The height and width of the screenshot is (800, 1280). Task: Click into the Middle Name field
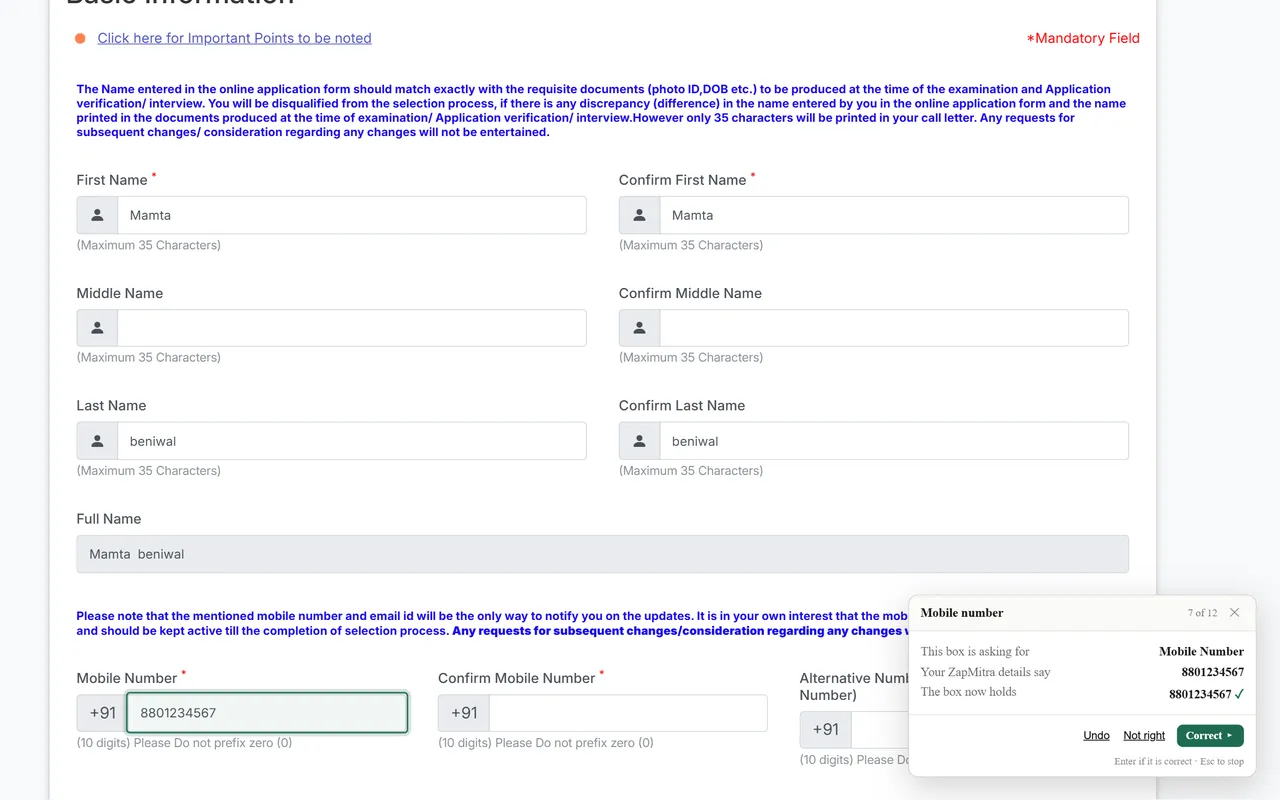coord(352,328)
